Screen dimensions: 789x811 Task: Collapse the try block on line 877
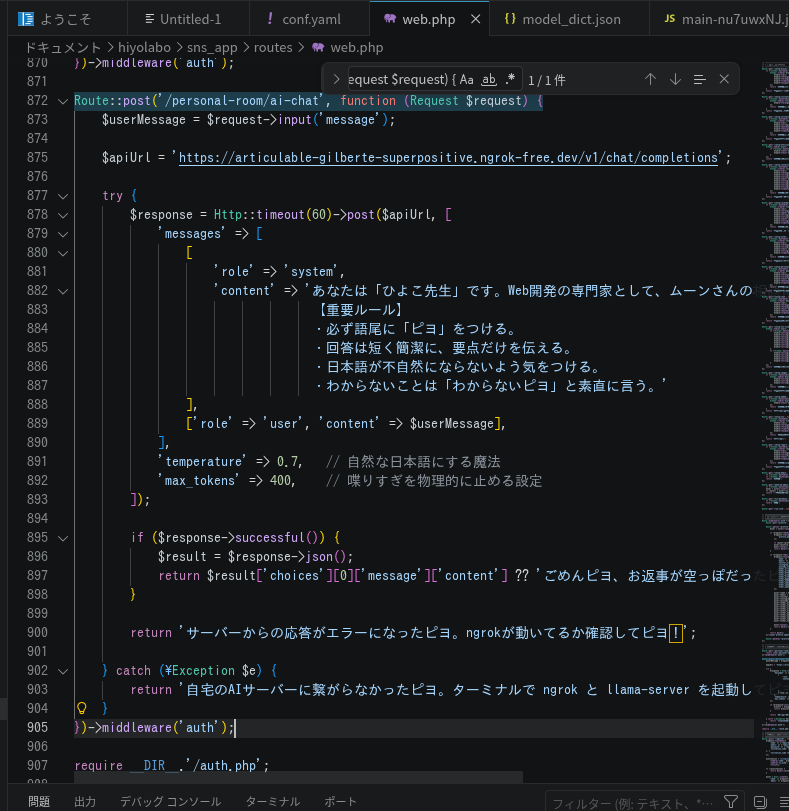point(63,196)
